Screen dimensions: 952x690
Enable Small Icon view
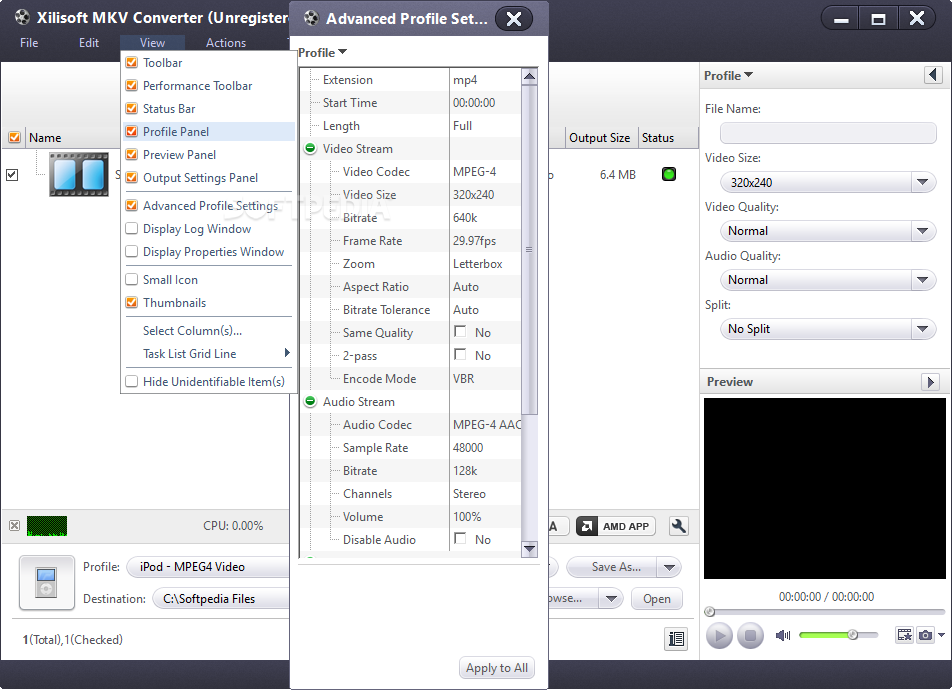132,280
